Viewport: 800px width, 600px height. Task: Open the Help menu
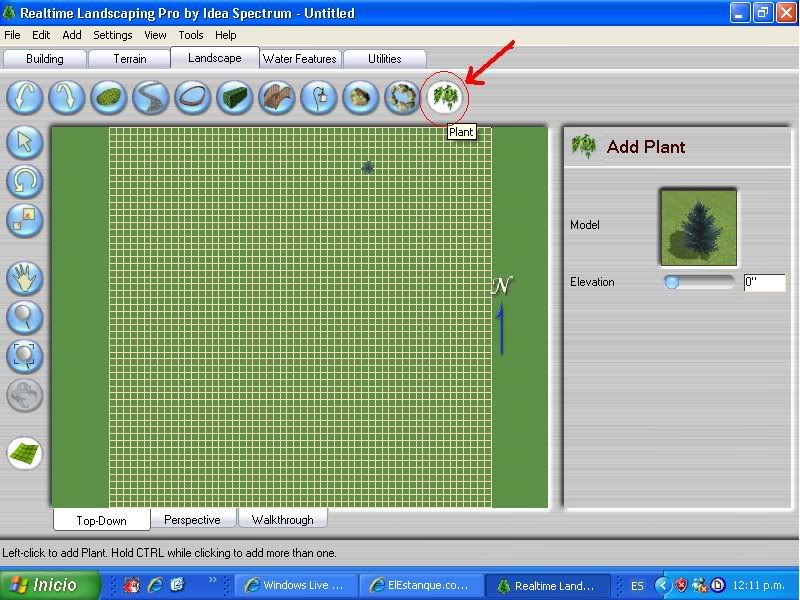click(x=226, y=35)
